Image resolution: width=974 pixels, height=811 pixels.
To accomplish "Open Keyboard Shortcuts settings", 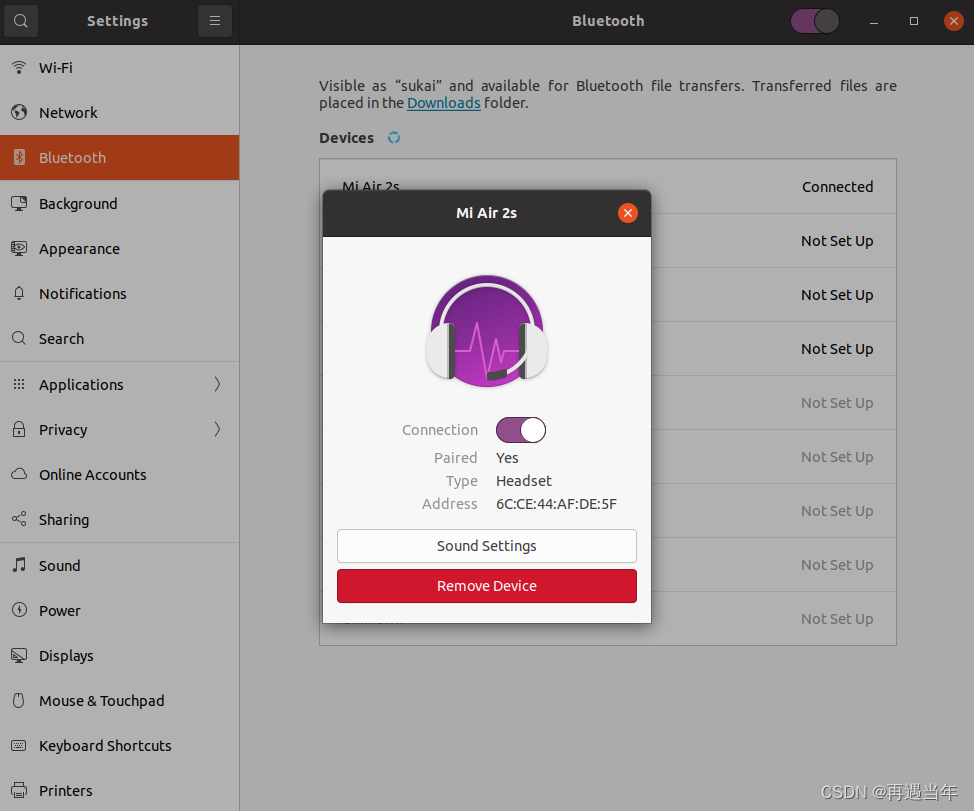I will click(x=119, y=745).
